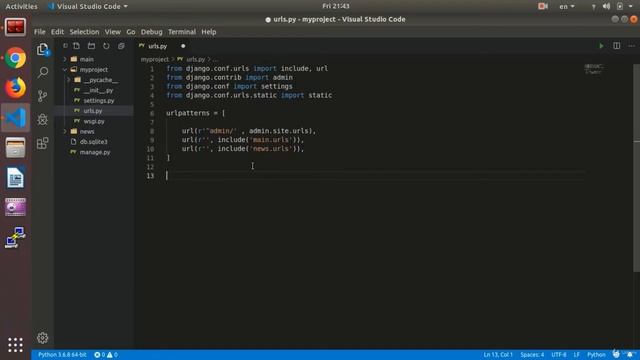The image size is (640, 360).
Task: Open Go menu
Action: click(x=131, y=32)
